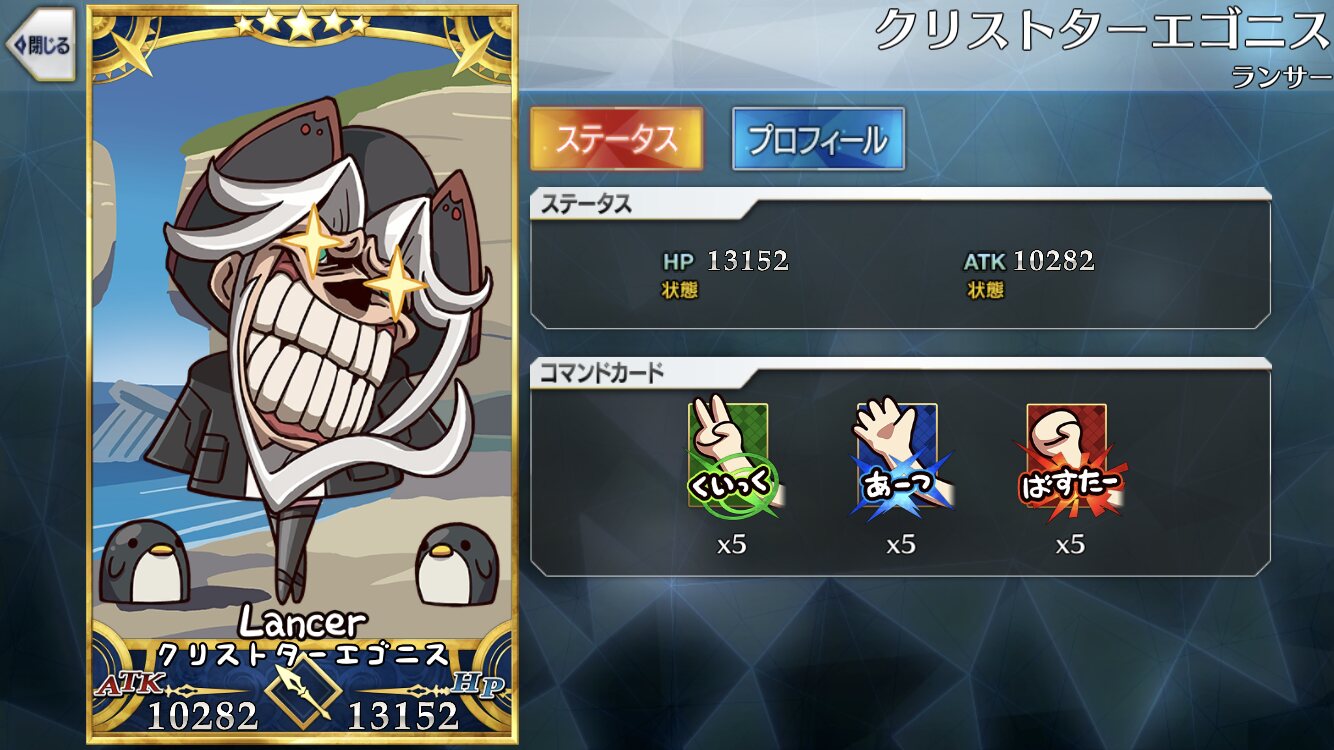This screenshot has width=1334, height=750.
Task: Tap the servant card illustration
Action: coord(302,375)
